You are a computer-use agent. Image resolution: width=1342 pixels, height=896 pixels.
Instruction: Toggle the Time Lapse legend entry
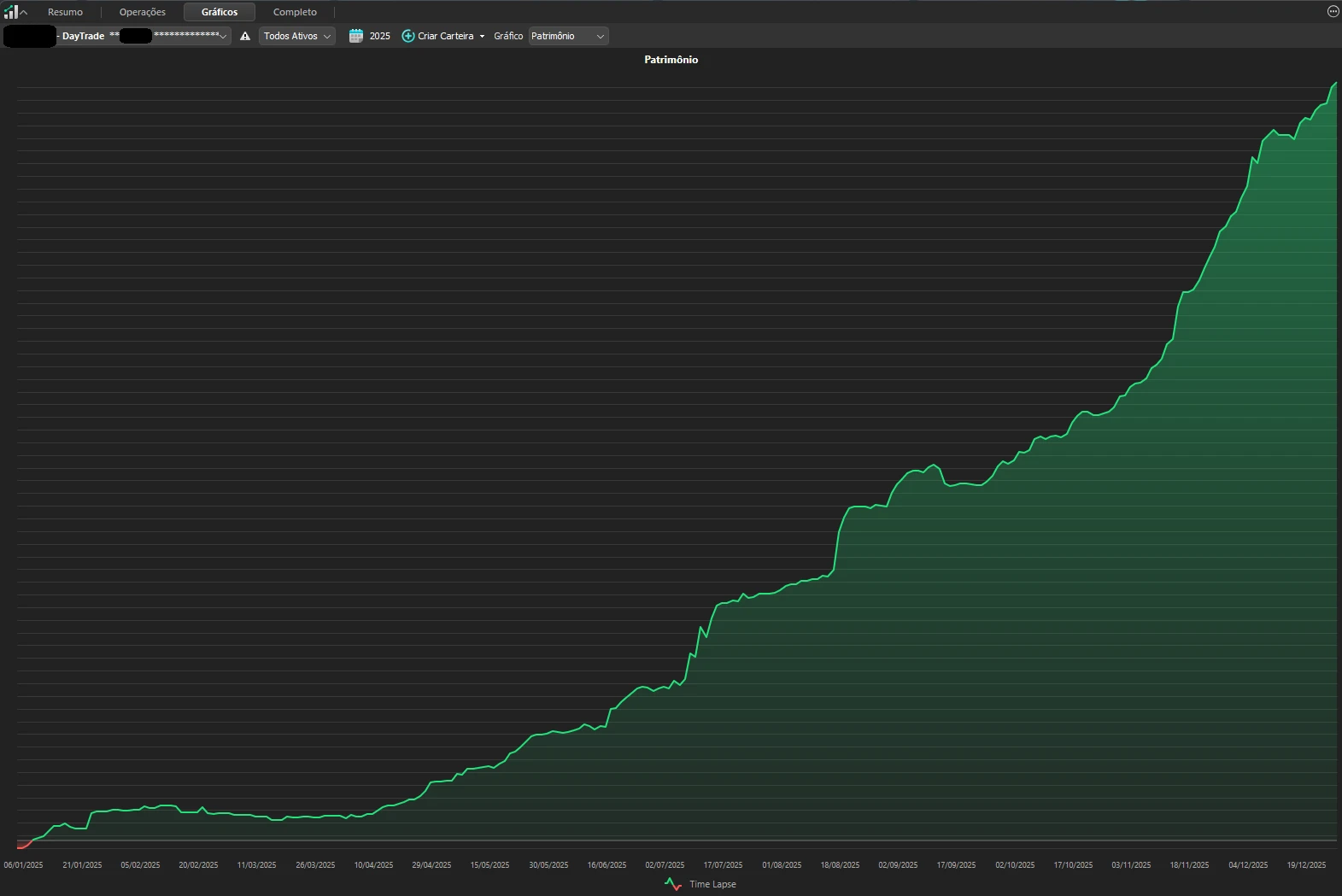click(x=700, y=884)
